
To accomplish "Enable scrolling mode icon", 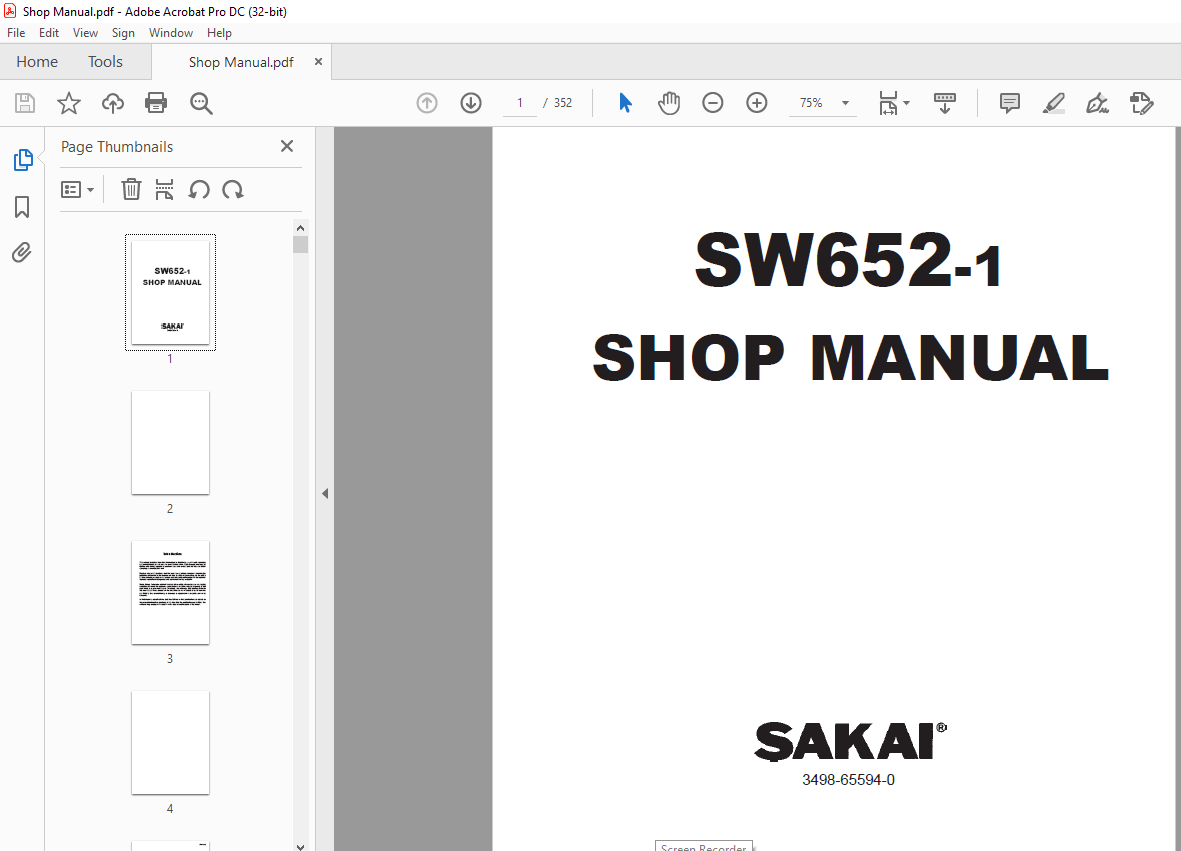I will point(944,103).
